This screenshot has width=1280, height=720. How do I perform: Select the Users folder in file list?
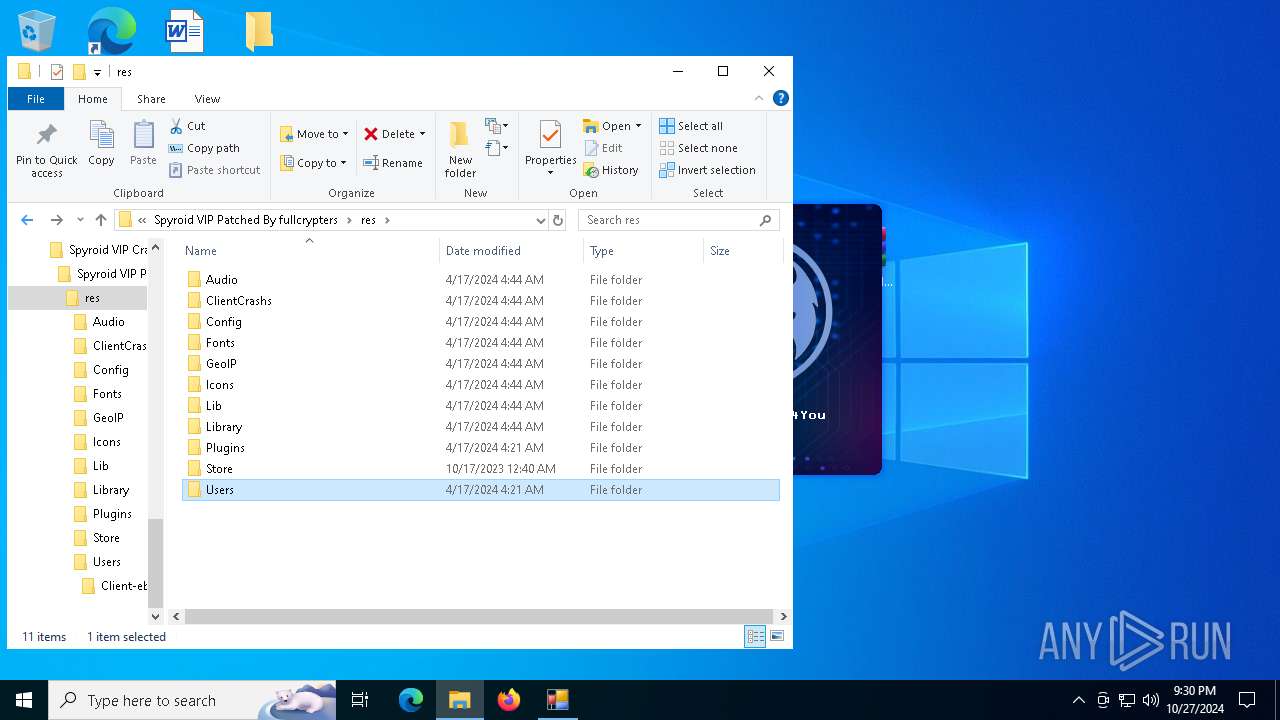[x=480, y=490]
